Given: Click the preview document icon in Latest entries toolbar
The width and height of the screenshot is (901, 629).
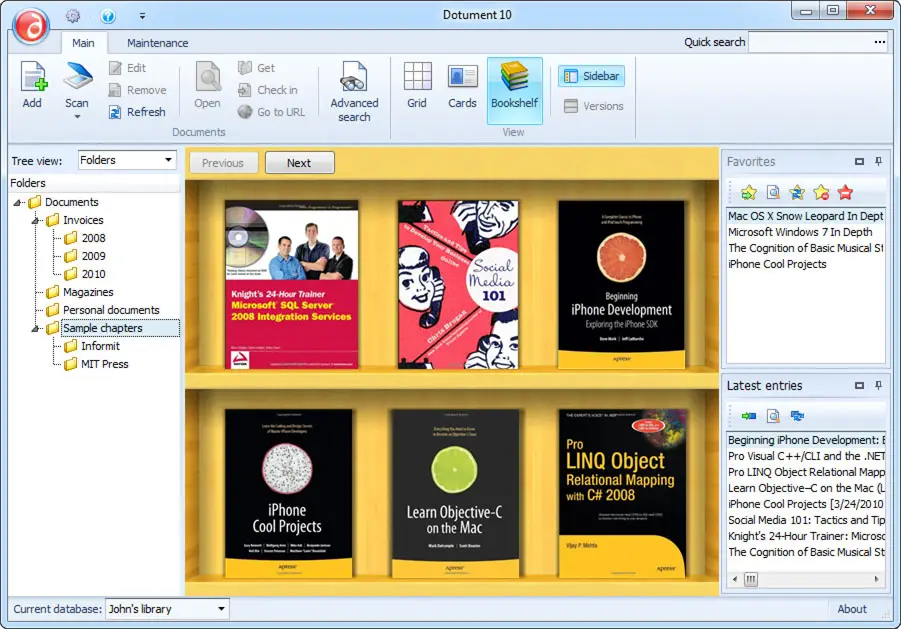Looking at the screenshot, I should point(773,416).
